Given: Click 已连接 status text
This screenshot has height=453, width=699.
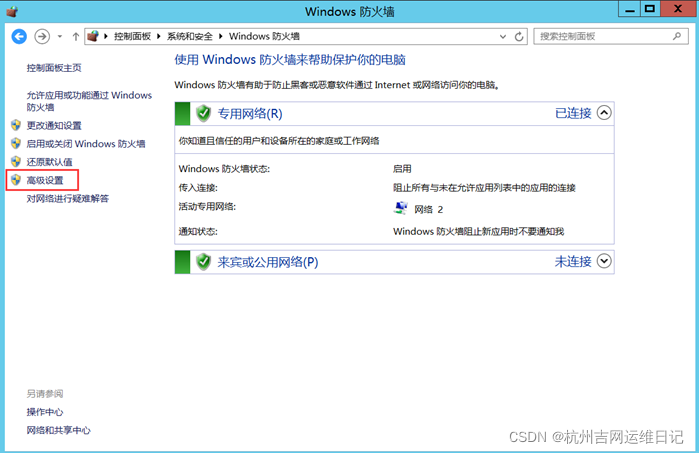Looking at the screenshot, I should click(x=573, y=113).
